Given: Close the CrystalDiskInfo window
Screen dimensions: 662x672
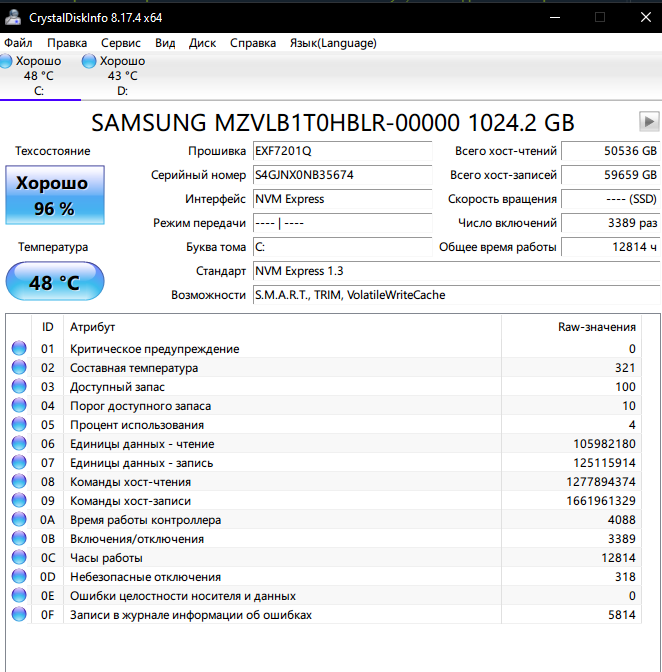Looking at the screenshot, I should coord(646,17).
